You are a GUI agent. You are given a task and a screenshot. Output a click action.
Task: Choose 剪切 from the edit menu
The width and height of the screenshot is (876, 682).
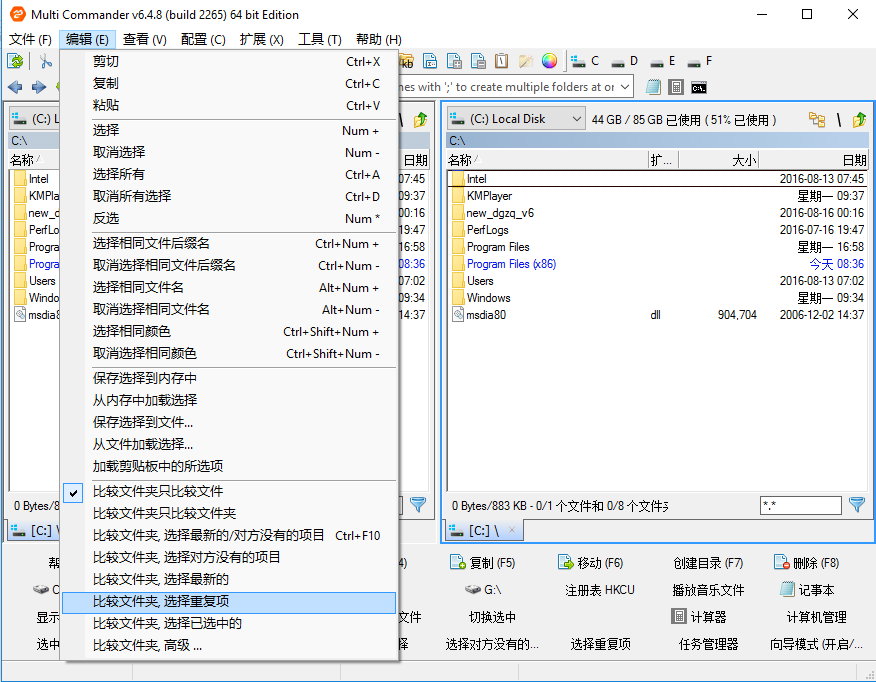coord(229,61)
